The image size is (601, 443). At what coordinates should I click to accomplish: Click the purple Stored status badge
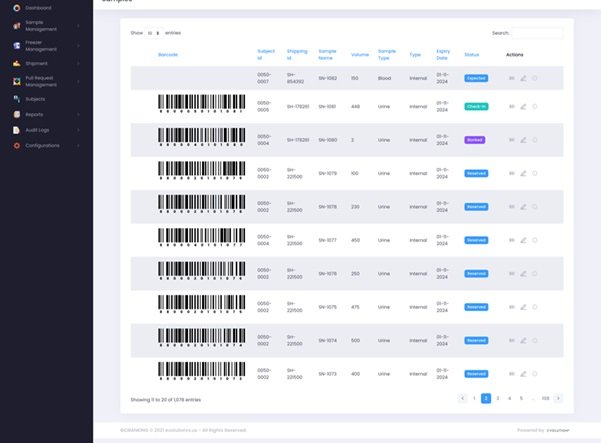point(475,140)
